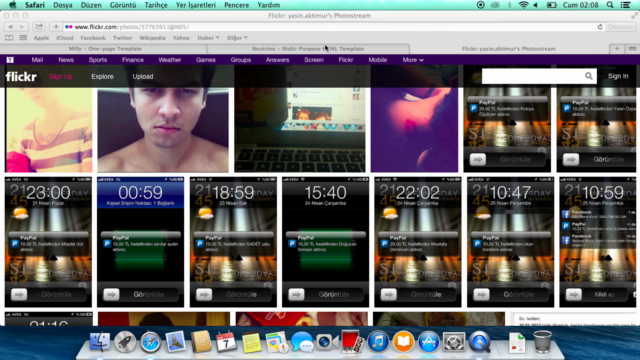Screen dimensions: 640x360
Task: Click the Flickr search magnifier icon
Action: [x=589, y=76]
